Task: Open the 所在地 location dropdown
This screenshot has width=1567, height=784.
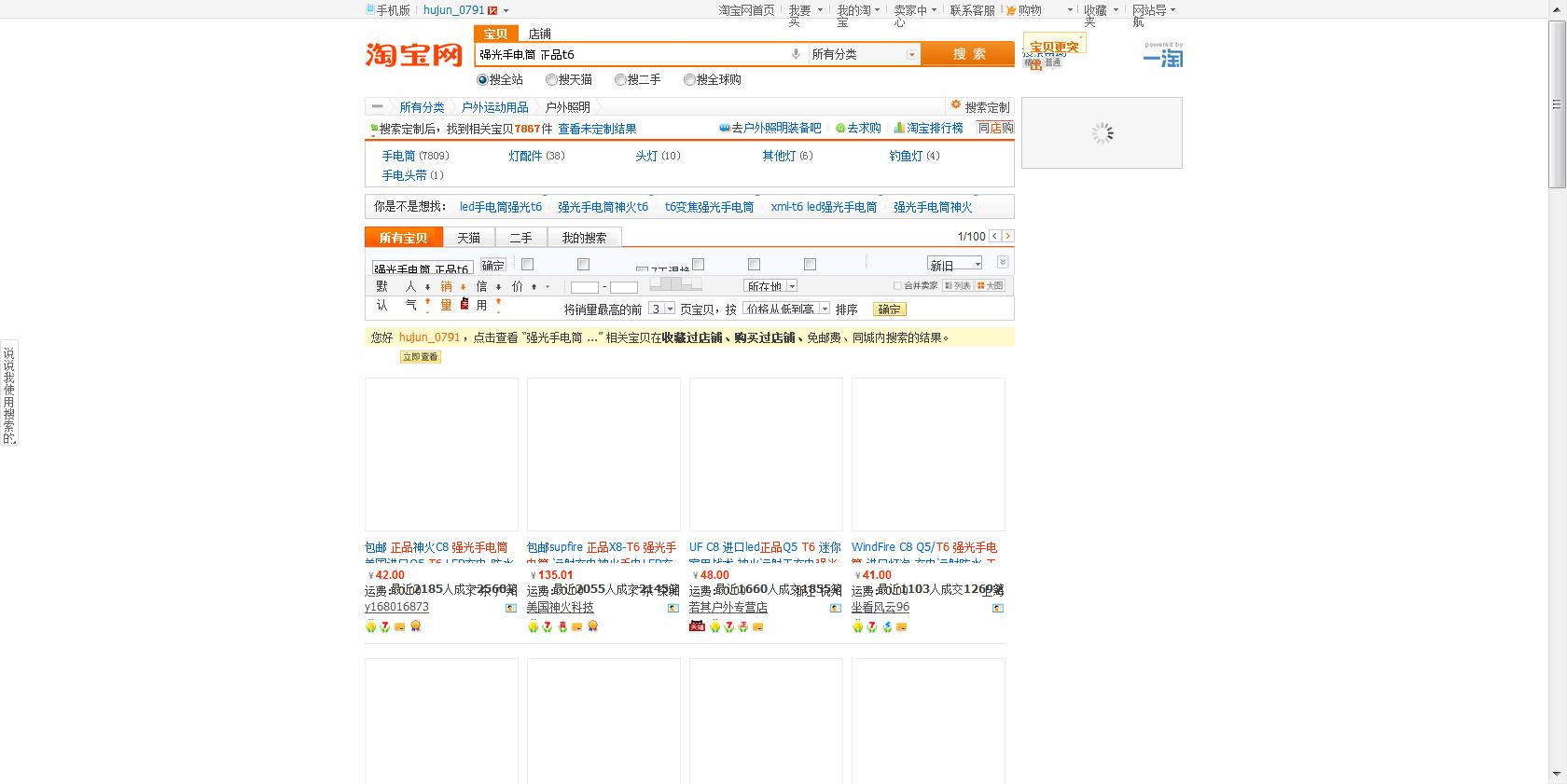Action: pos(770,285)
